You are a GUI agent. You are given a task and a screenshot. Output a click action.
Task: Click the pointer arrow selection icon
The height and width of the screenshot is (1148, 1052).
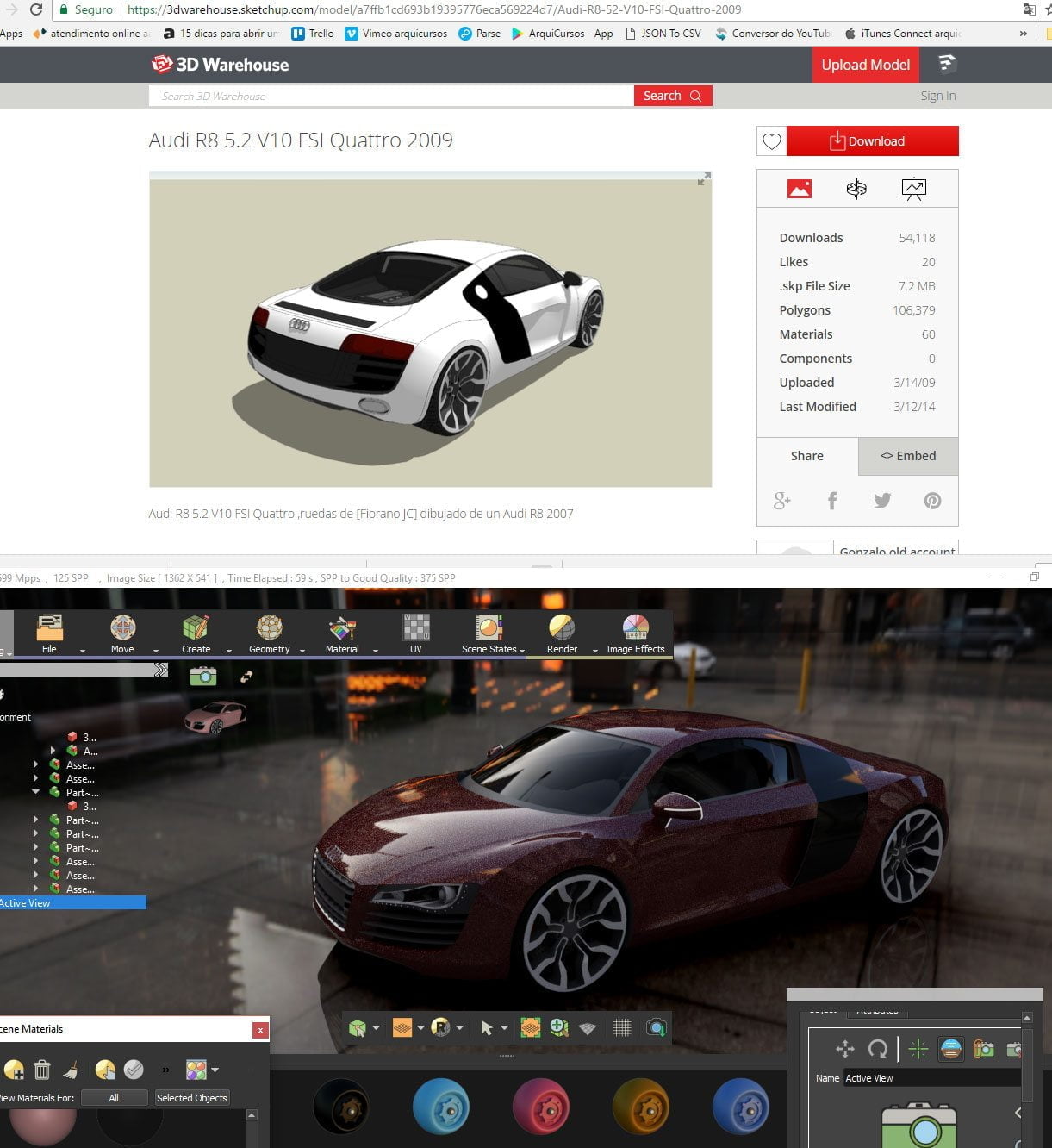487,1027
